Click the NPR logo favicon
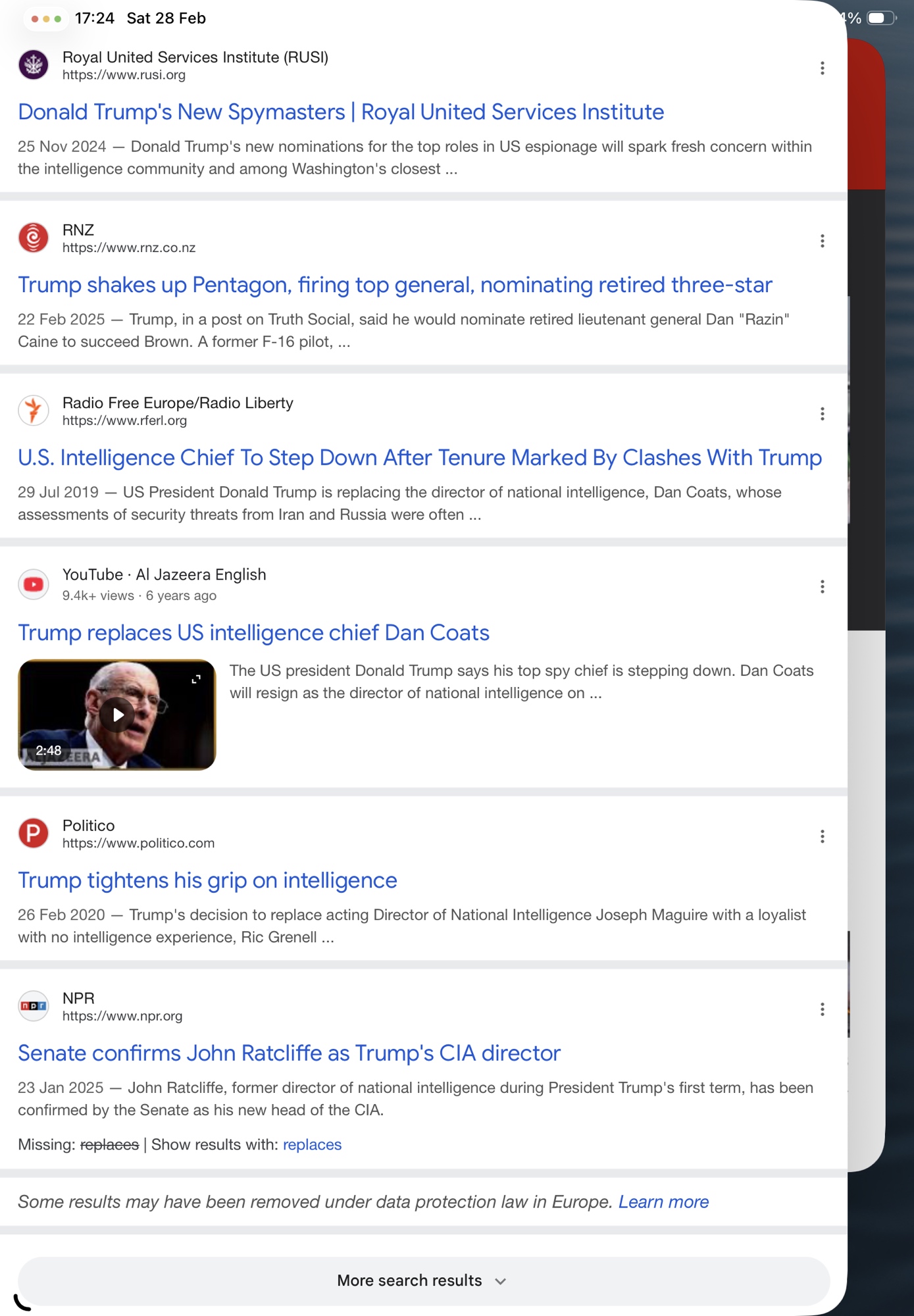The image size is (914, 1316). [34, 1005]
